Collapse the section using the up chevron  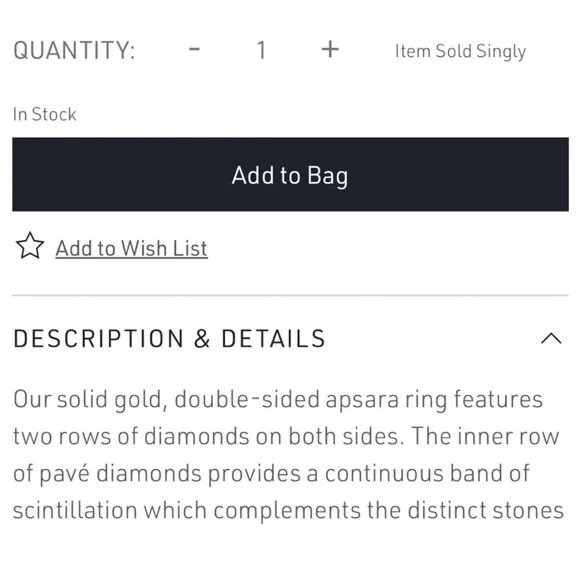pos(551,338)
